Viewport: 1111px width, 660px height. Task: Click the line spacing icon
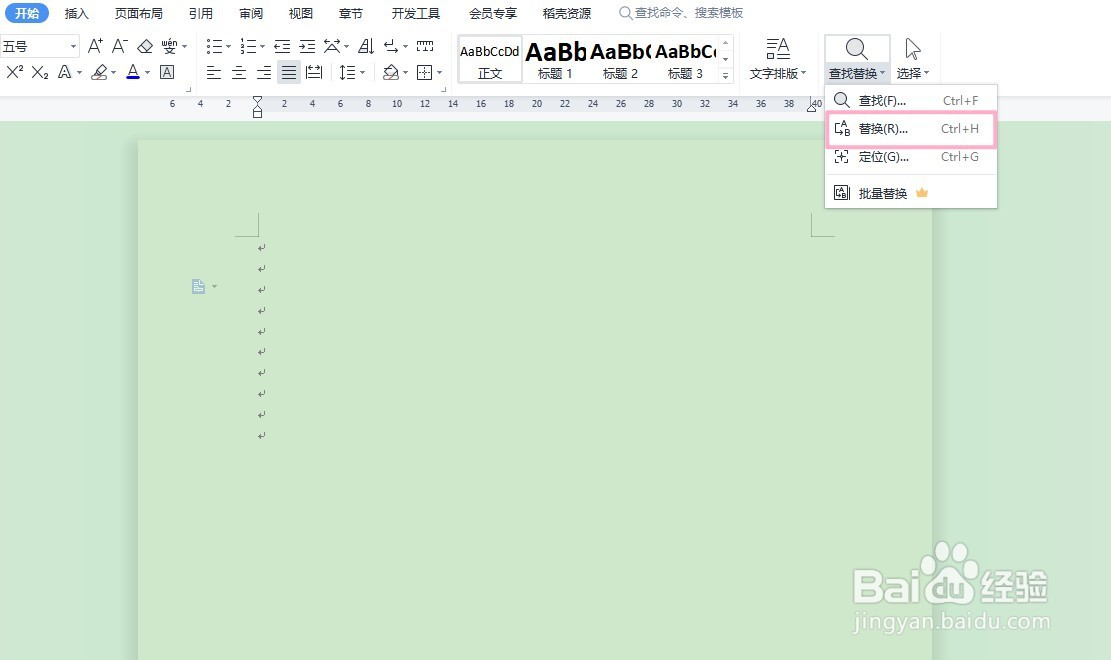(x=346, y=72)
